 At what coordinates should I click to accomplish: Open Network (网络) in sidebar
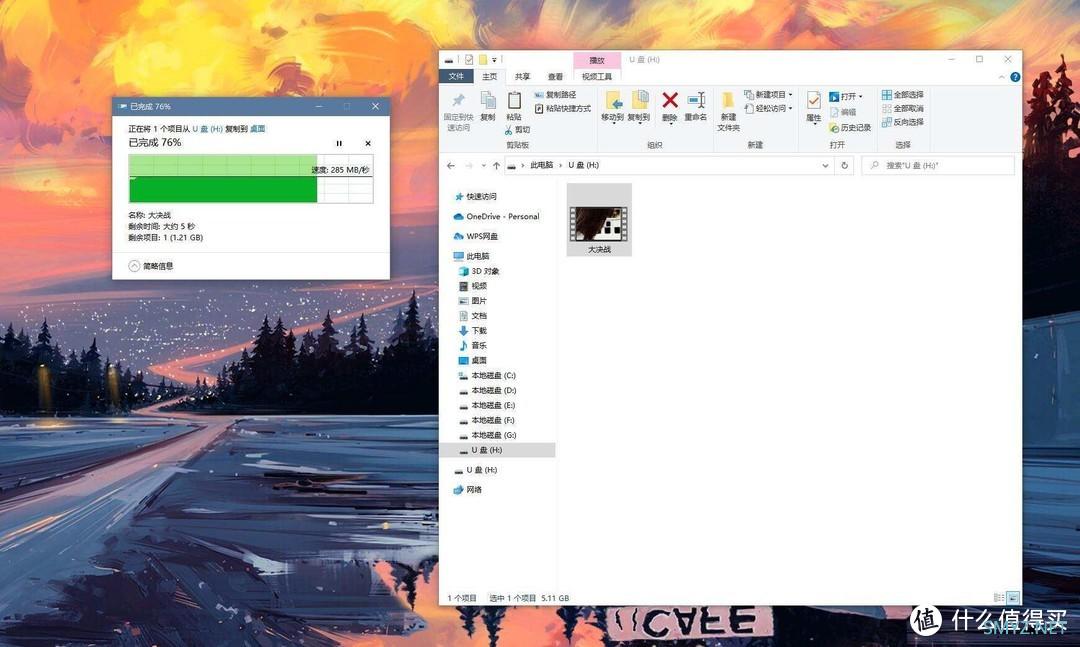coord(468,490)
